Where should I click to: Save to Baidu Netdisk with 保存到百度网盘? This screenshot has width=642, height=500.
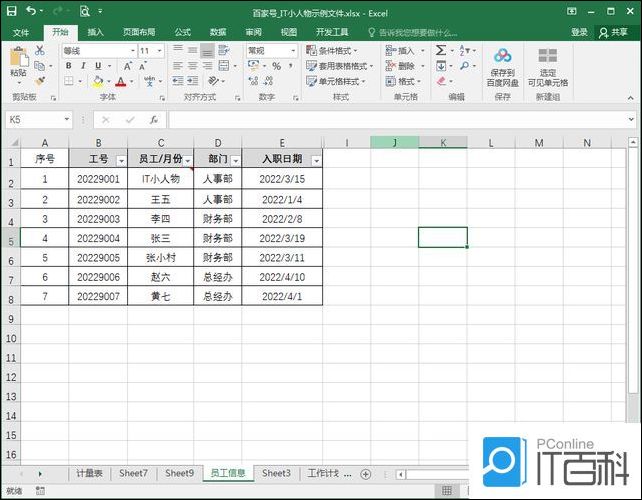point(502,68)
